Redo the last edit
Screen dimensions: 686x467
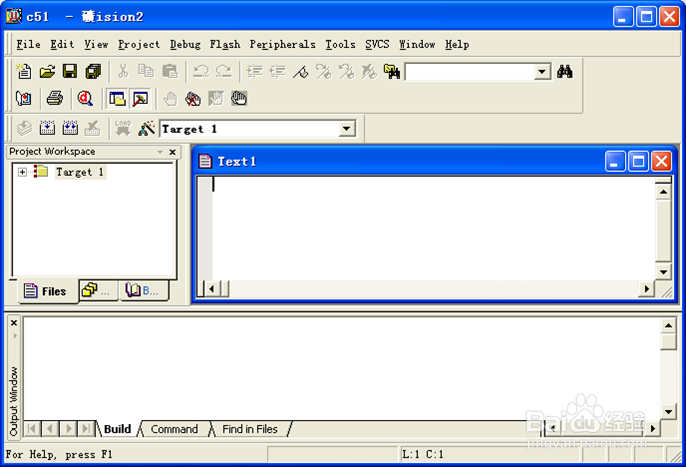224,71
